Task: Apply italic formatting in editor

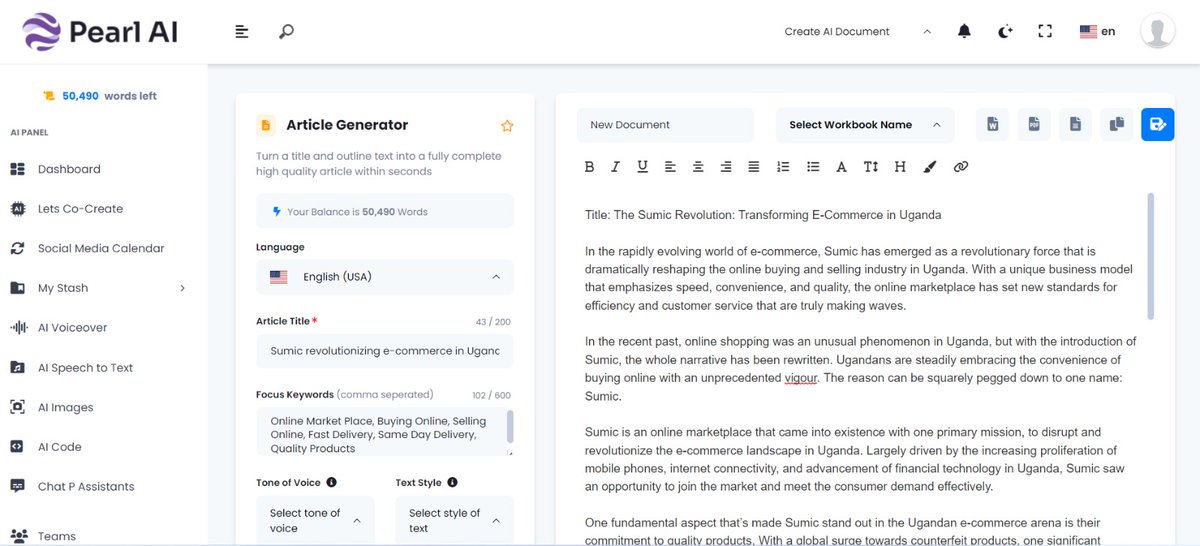Action: point(616,167)
